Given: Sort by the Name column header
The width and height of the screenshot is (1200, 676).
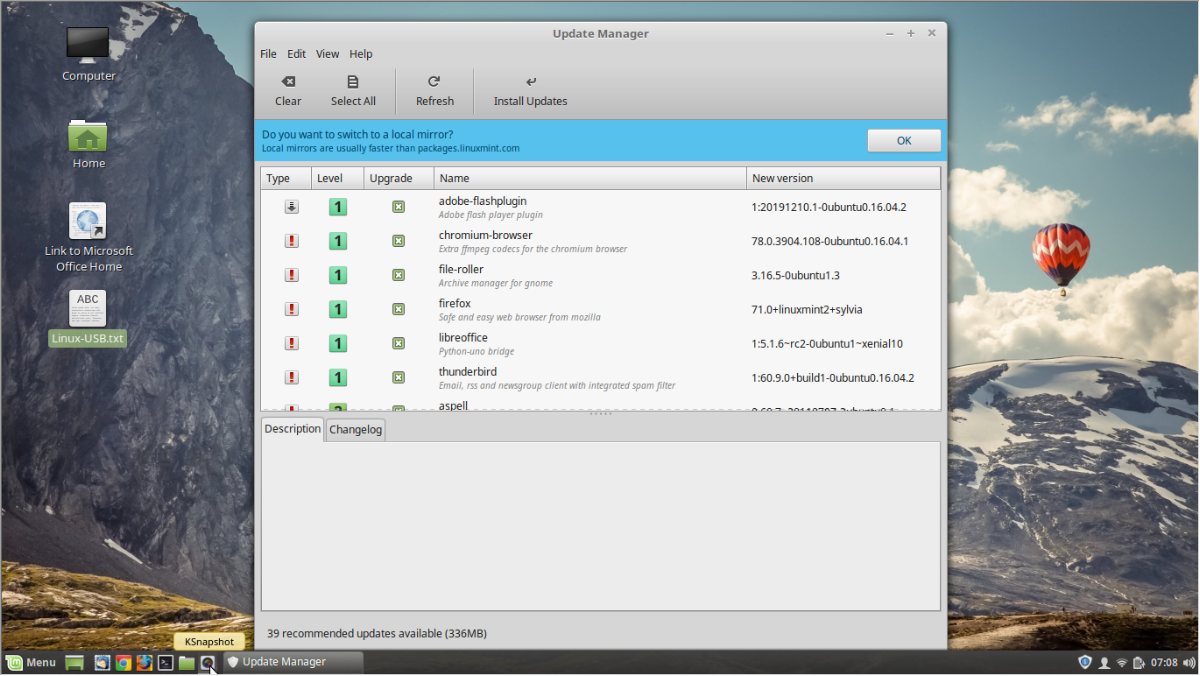Looking at the screenshot, I should [x=590, y=178].
